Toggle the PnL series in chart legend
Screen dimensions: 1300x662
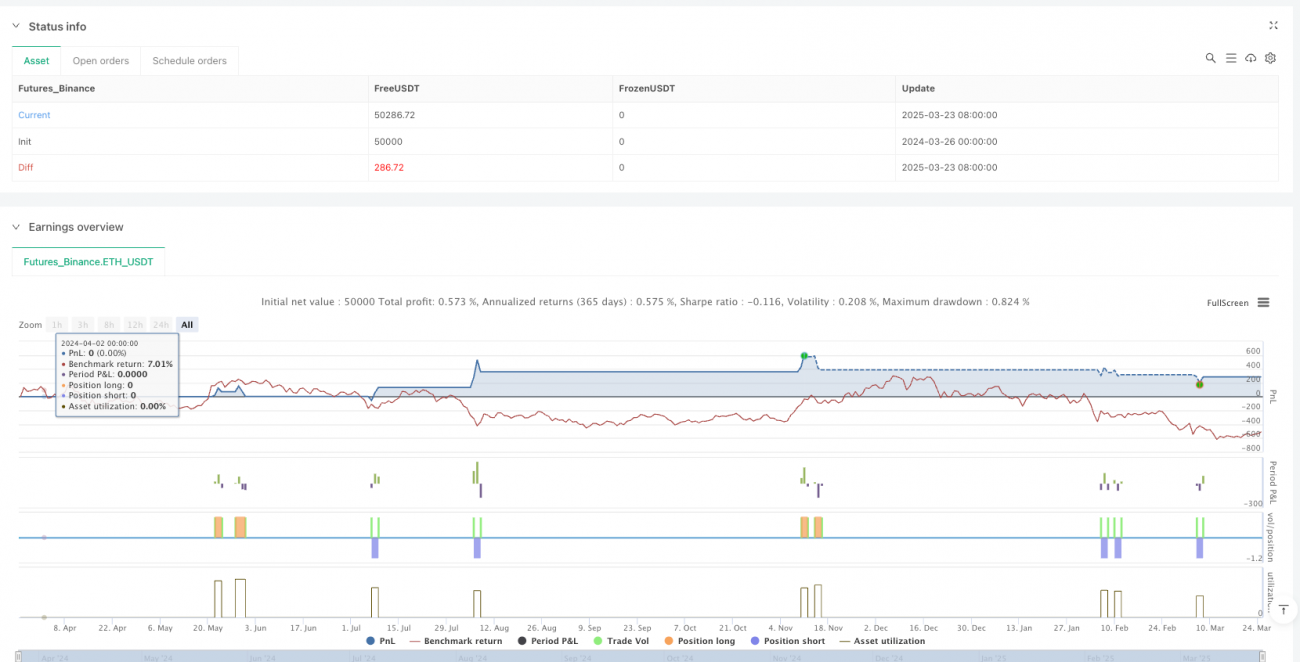[379, 641]
